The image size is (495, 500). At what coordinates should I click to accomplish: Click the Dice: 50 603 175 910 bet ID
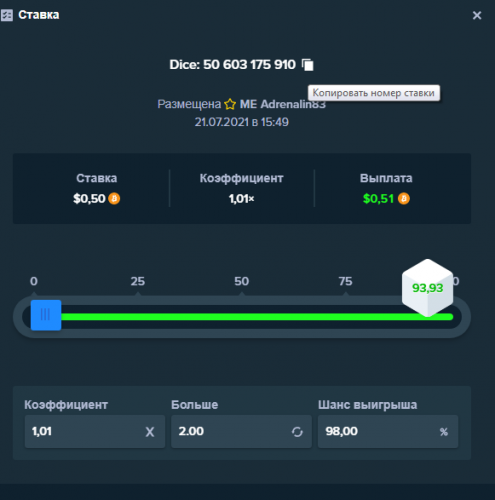(x=232, y=65)
